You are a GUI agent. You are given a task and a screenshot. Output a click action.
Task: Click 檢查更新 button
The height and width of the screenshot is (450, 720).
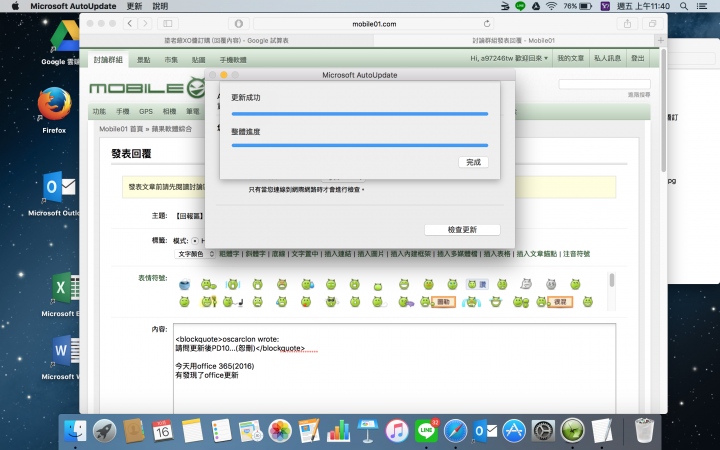[462, 230]
